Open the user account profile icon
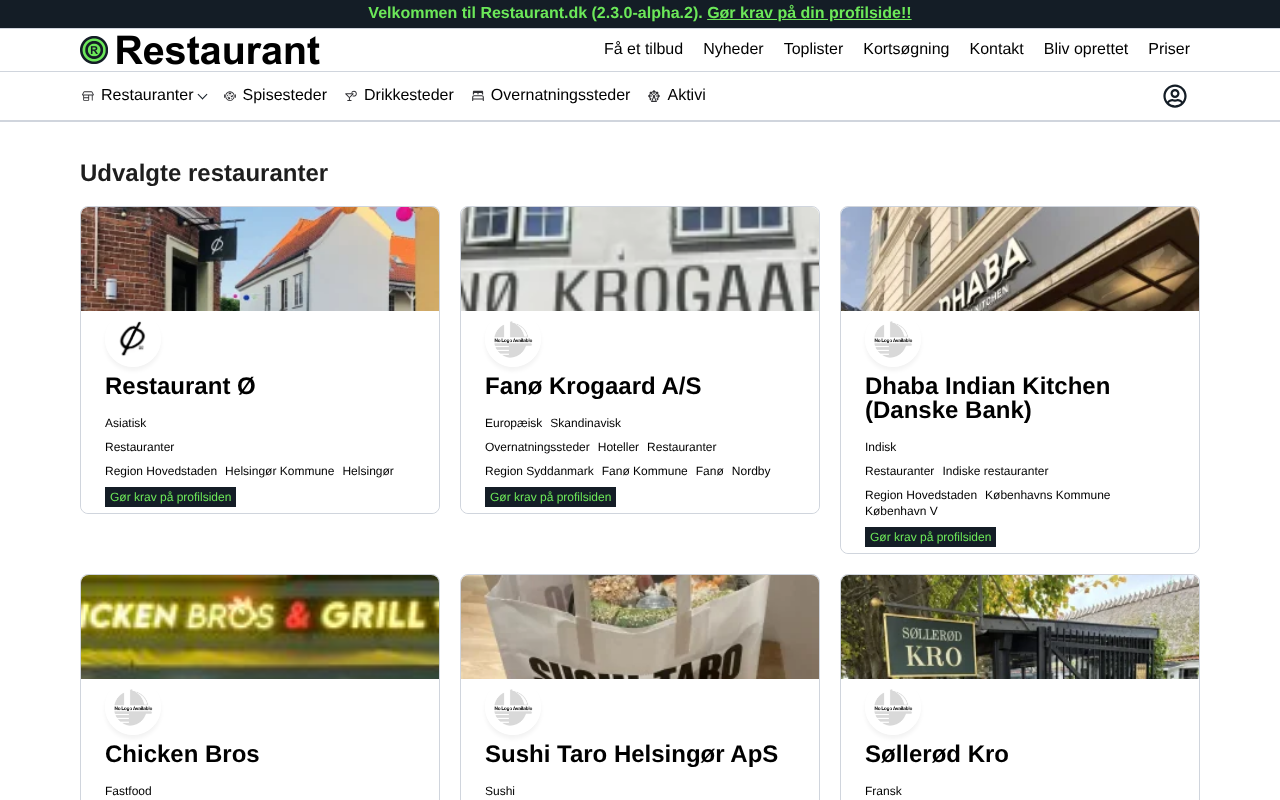1280x800 pixels. [1174, 96]
